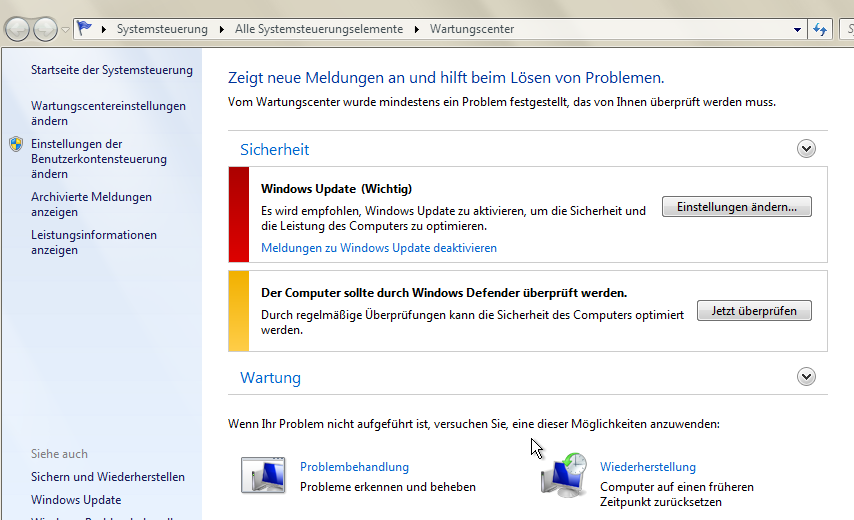Click the Problembehandlung monitor icon
Viewport: 854px width, 520px height.
pos(264,475)
